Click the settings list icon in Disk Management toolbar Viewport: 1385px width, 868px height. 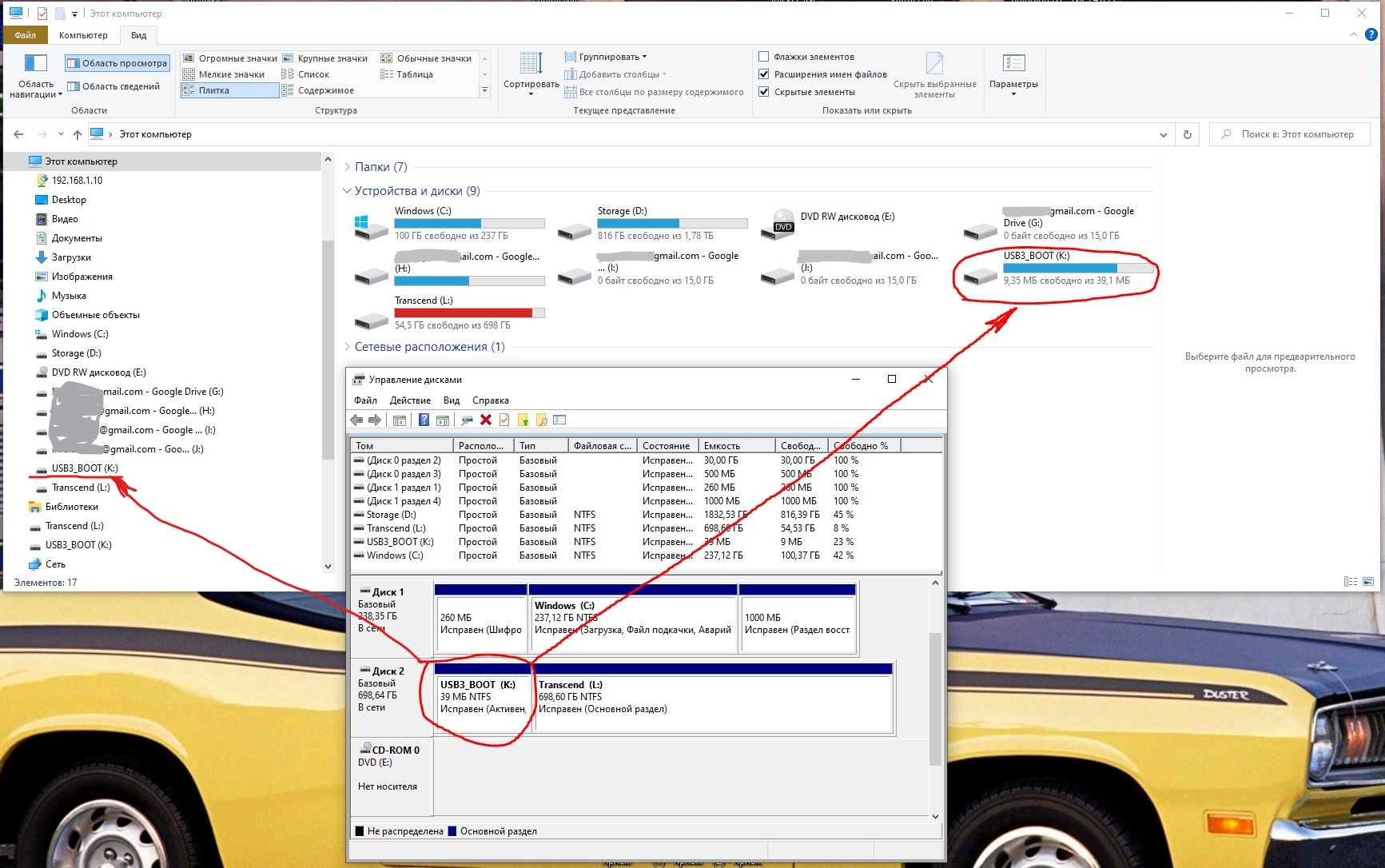pyautogui.click(x=559, y=420)
